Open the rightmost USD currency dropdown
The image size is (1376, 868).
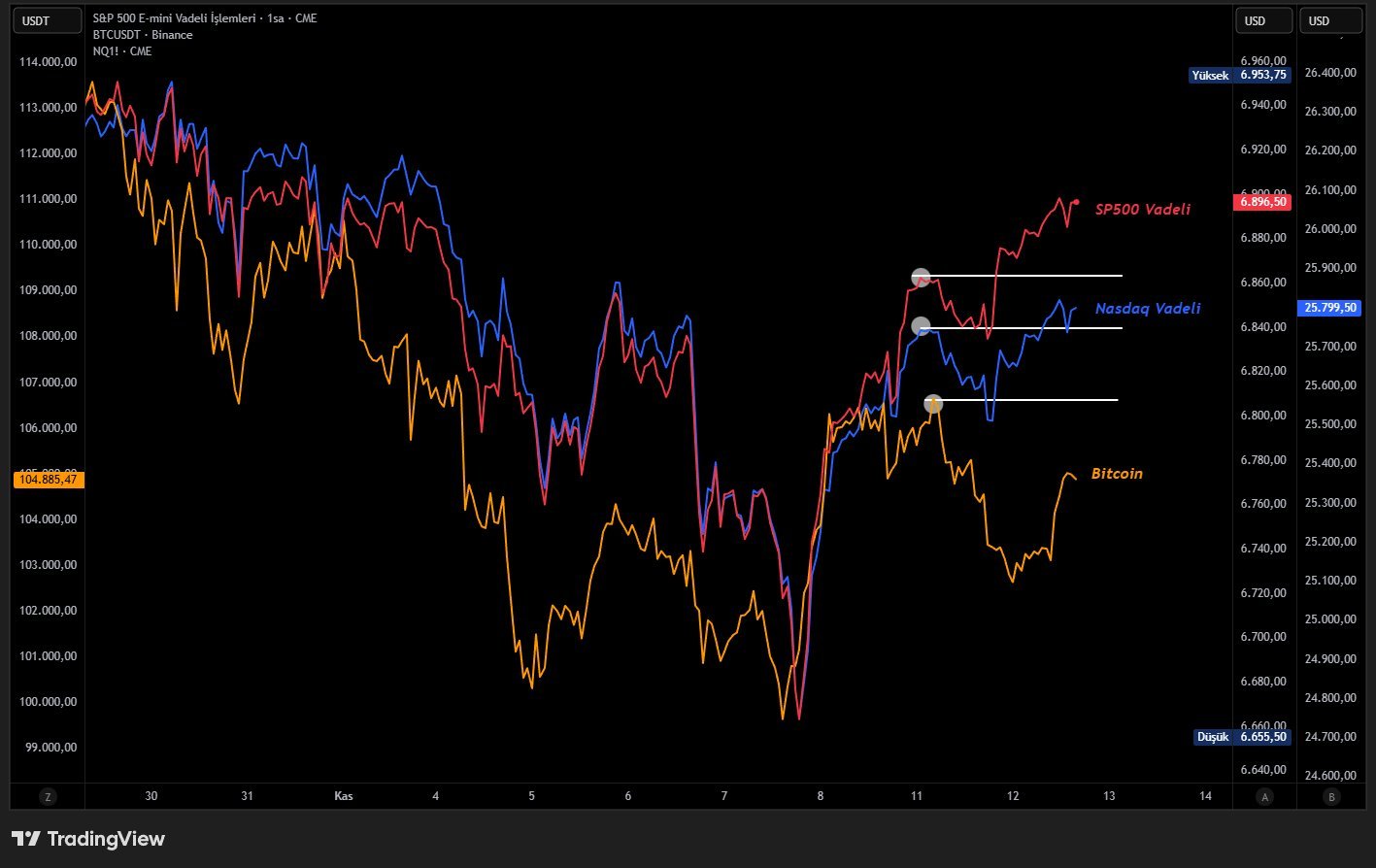click(1331, 20)
